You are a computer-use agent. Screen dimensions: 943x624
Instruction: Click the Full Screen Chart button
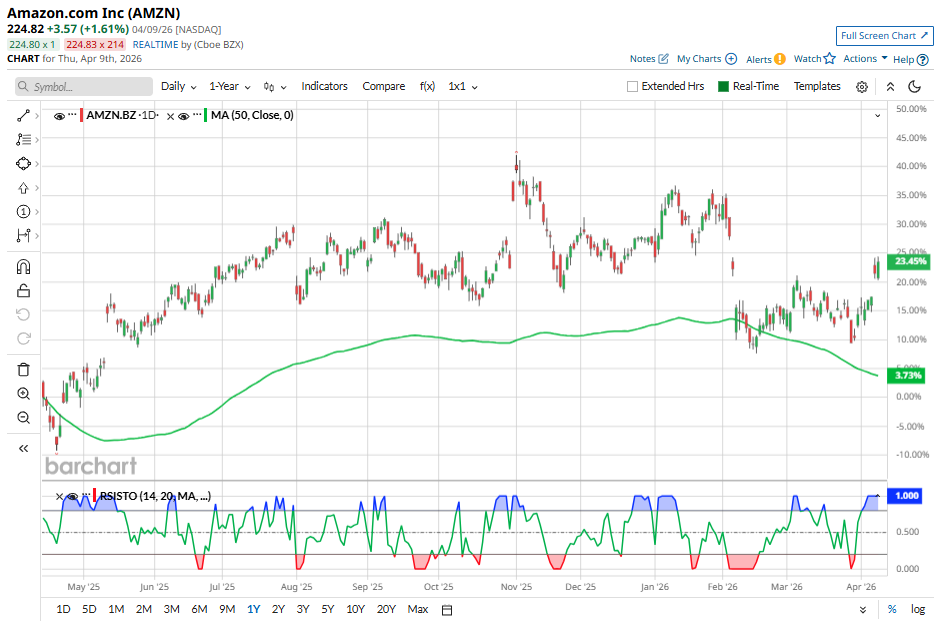(x=884, y=36)
